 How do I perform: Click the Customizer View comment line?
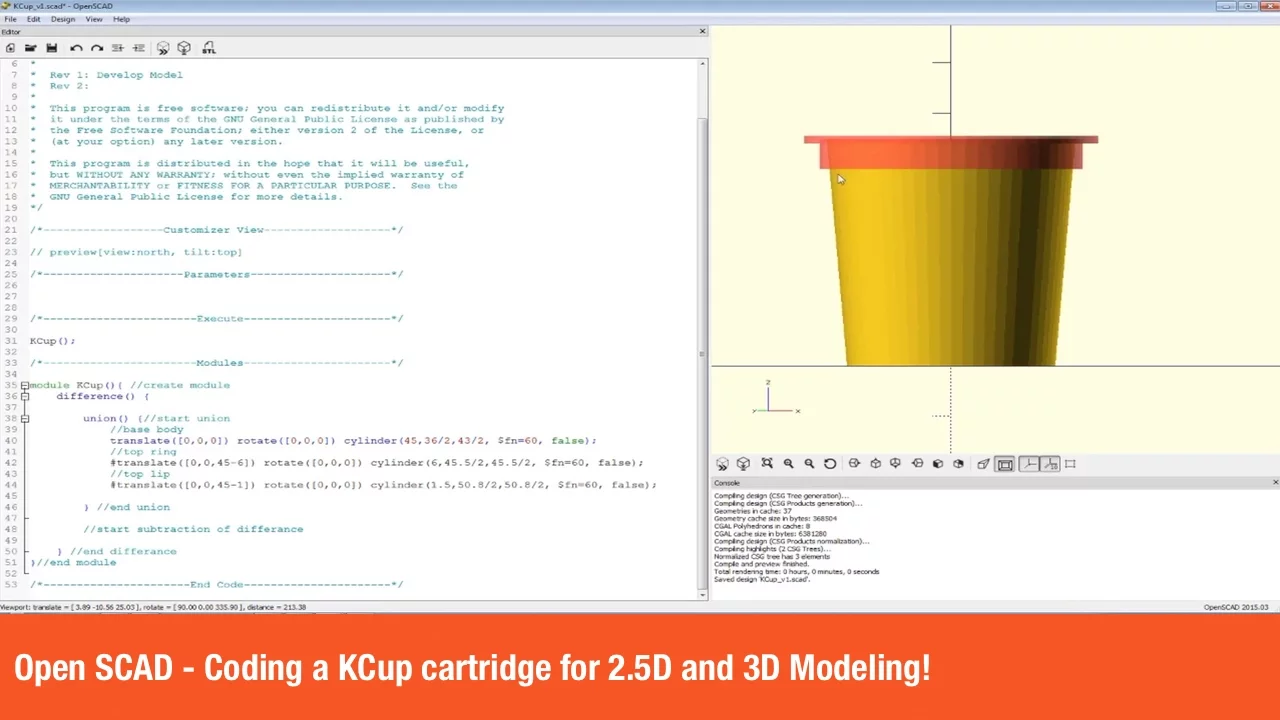tap(216, 230)
